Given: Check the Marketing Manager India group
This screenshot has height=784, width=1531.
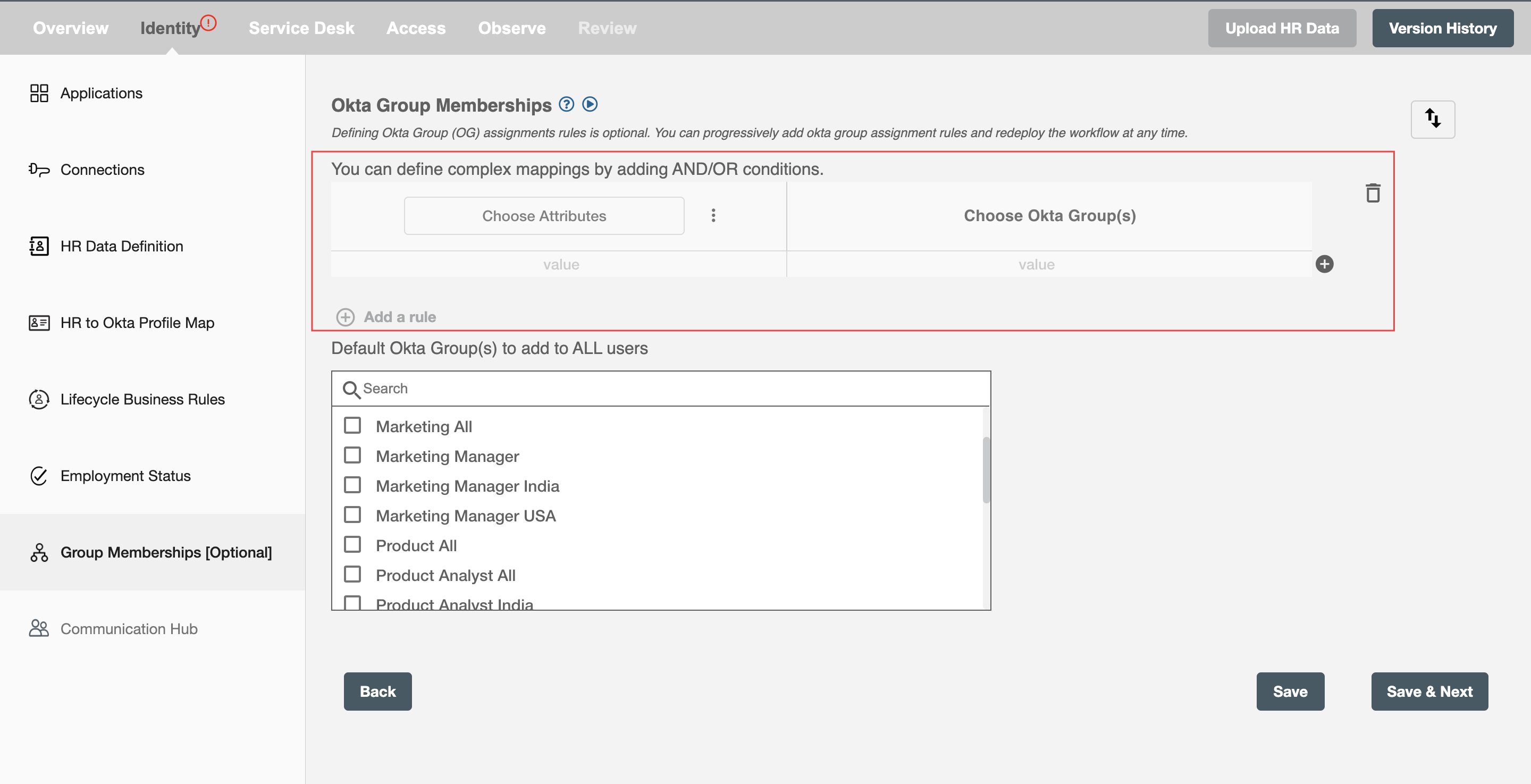Looking at the screenshot, I should pyautogui.click(x=352, y=485).
